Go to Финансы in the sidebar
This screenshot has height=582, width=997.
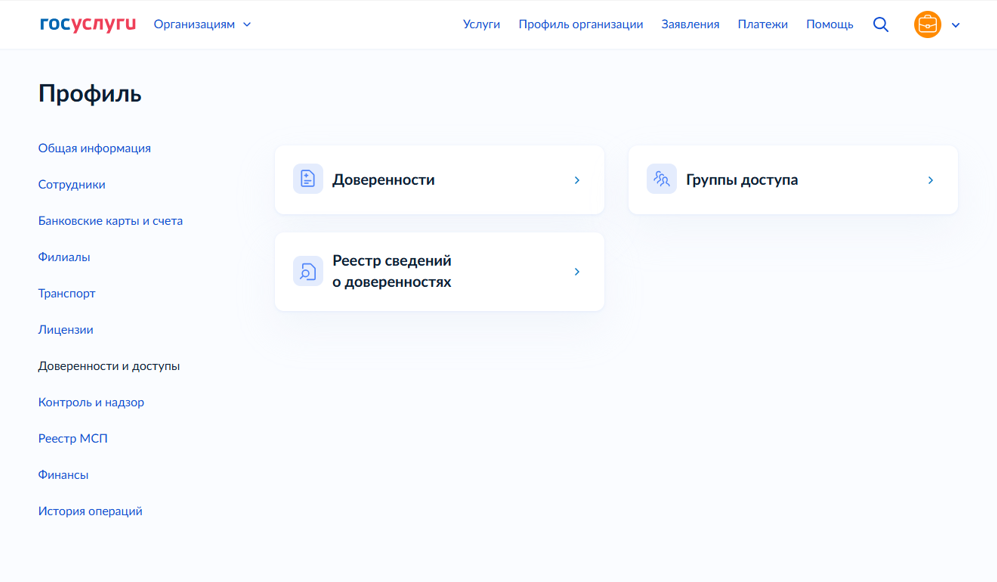[x=63, y=475]
